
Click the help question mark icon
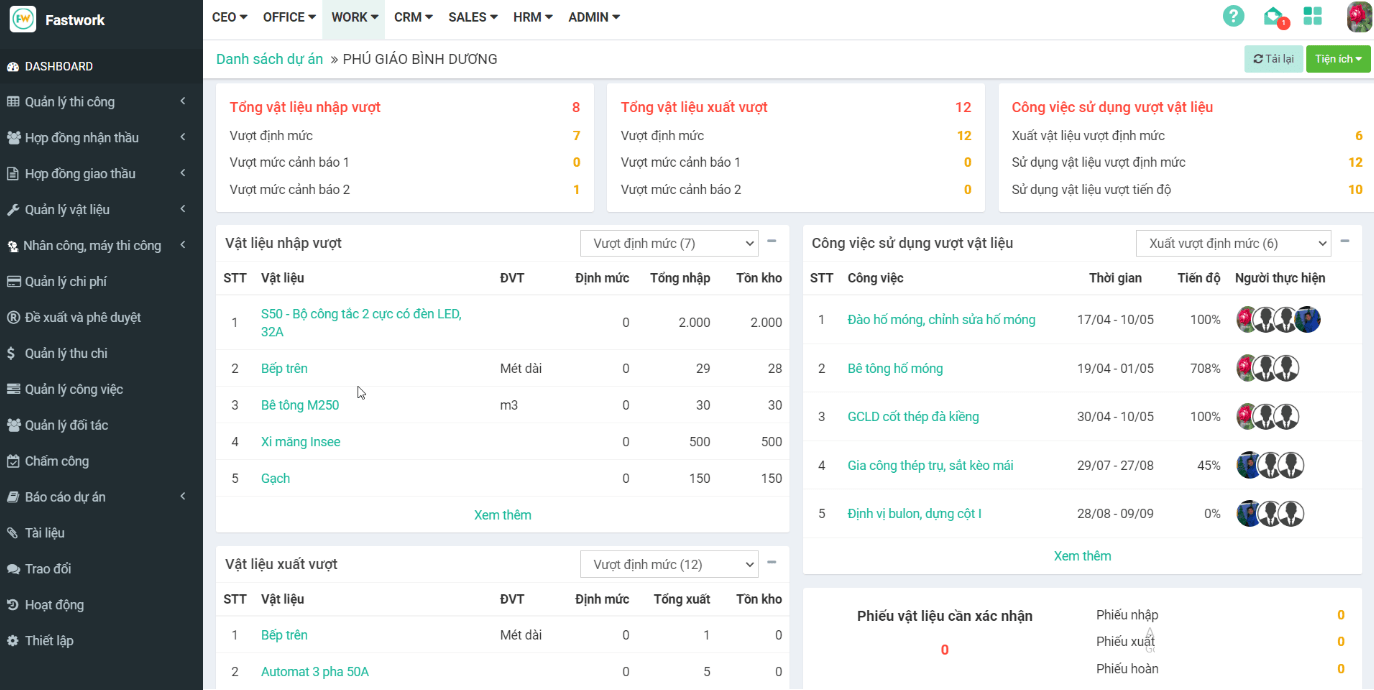(1234, 17)
